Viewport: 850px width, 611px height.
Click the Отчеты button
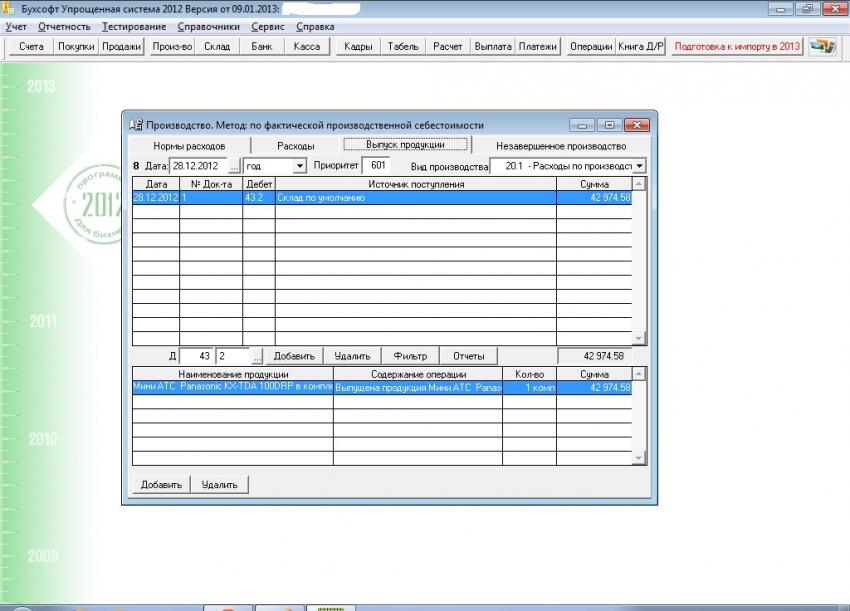point(468,356)
